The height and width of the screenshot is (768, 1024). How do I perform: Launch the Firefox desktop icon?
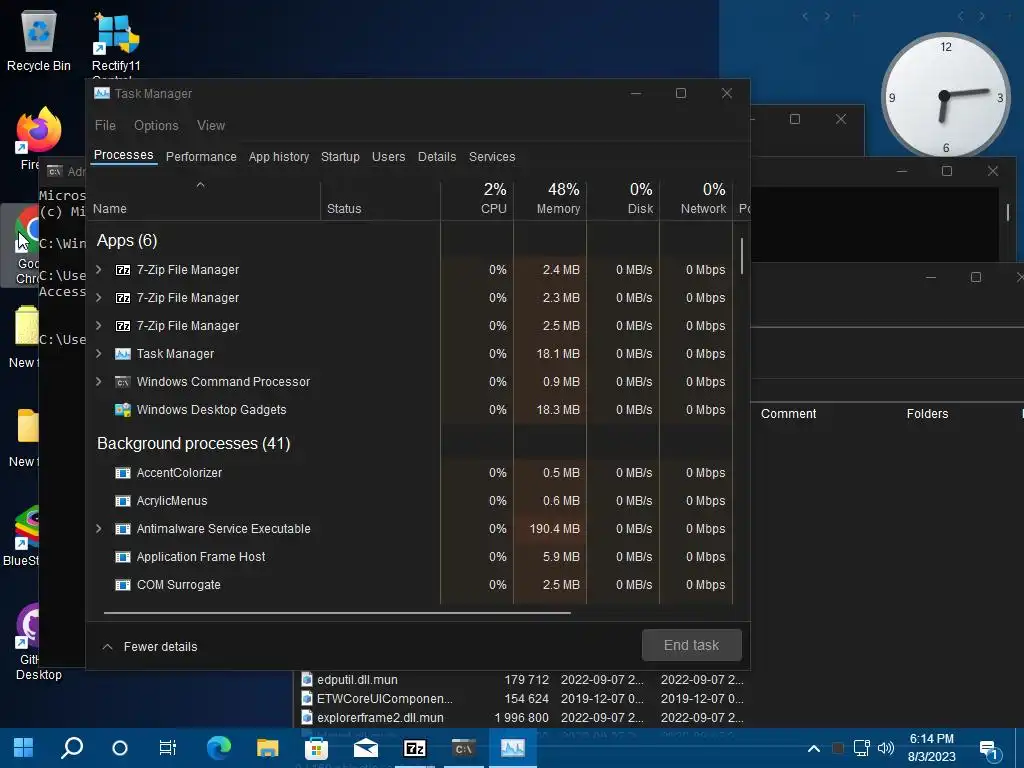[38, 138]
